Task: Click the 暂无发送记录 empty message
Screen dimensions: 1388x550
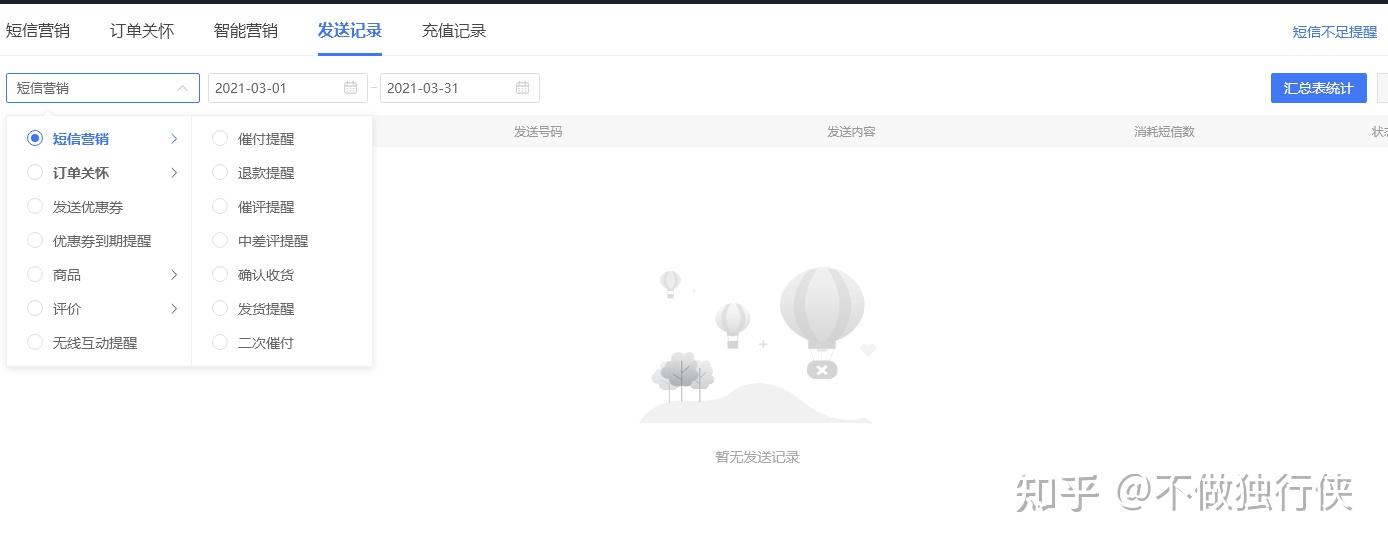Action: 757,457
